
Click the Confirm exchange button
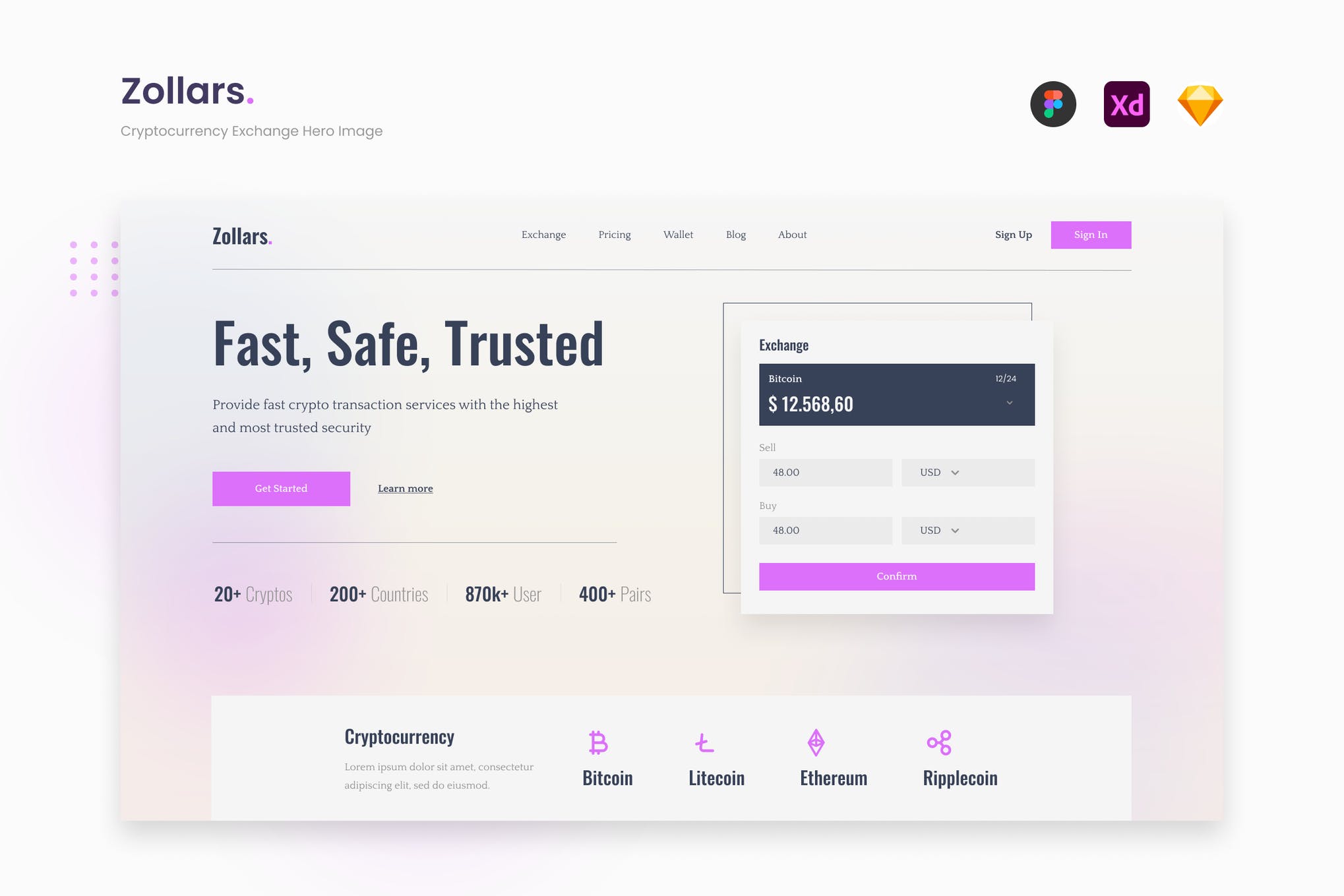pos(896,576)
